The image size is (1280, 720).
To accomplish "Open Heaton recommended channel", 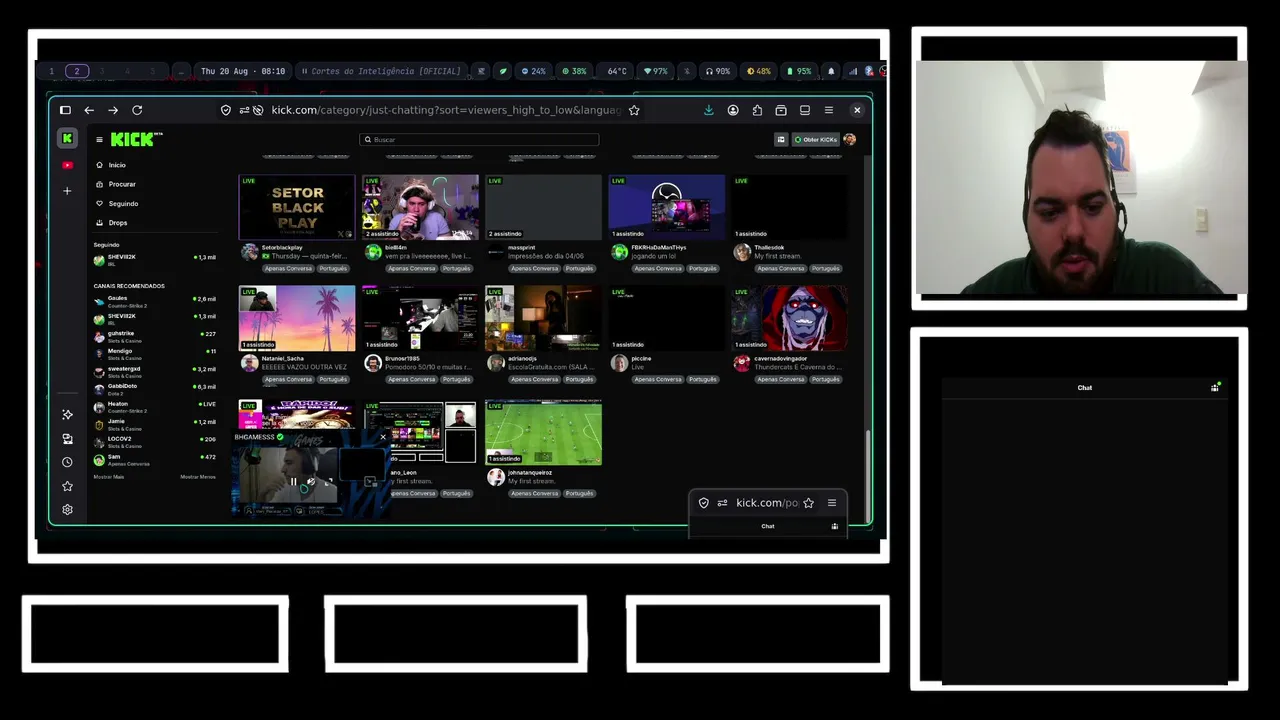I will click(x=155, y=406).
